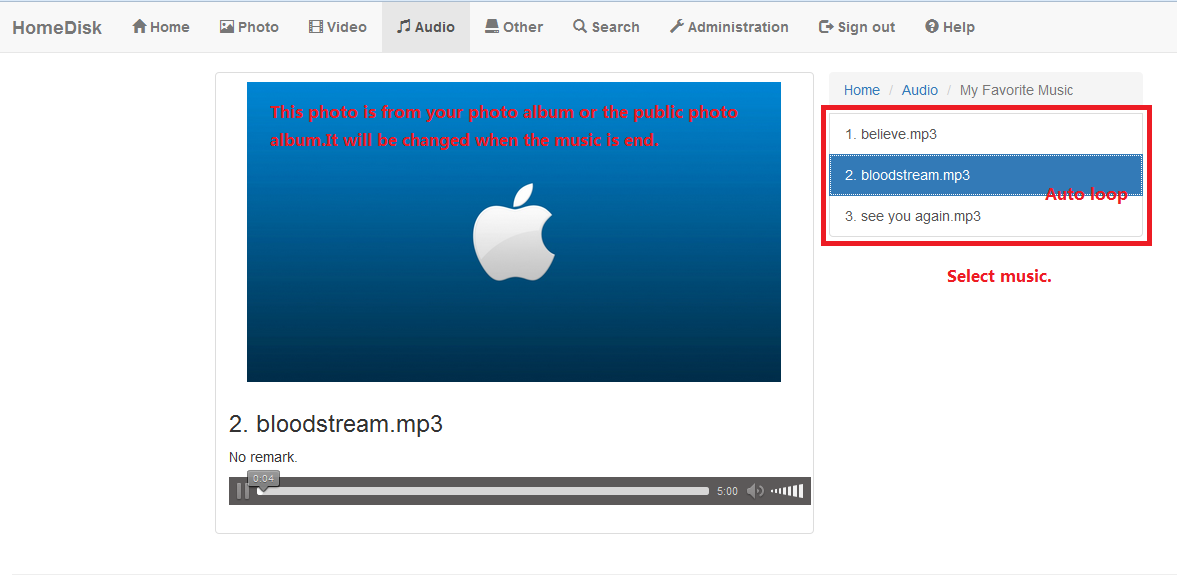Click the Audio breadcrumb link
Screen dimensions: 1177x579
(x=920, y=90)
